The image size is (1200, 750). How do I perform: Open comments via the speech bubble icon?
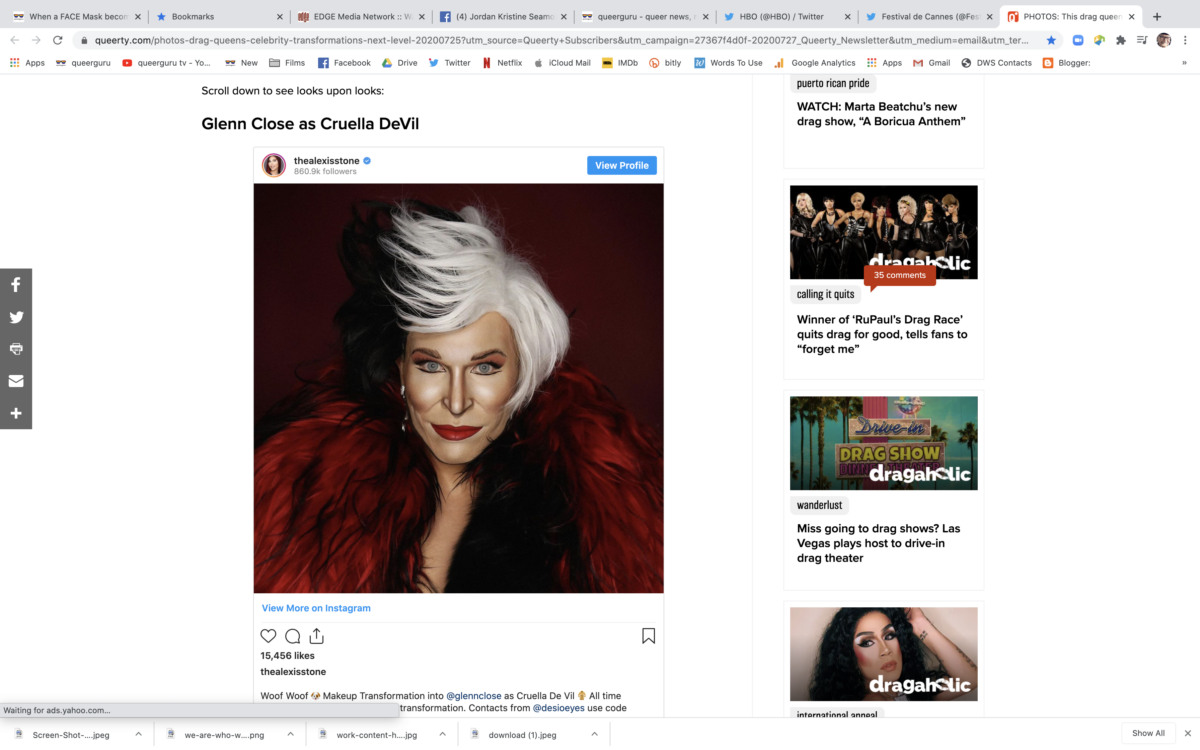(x=292, y=636)
